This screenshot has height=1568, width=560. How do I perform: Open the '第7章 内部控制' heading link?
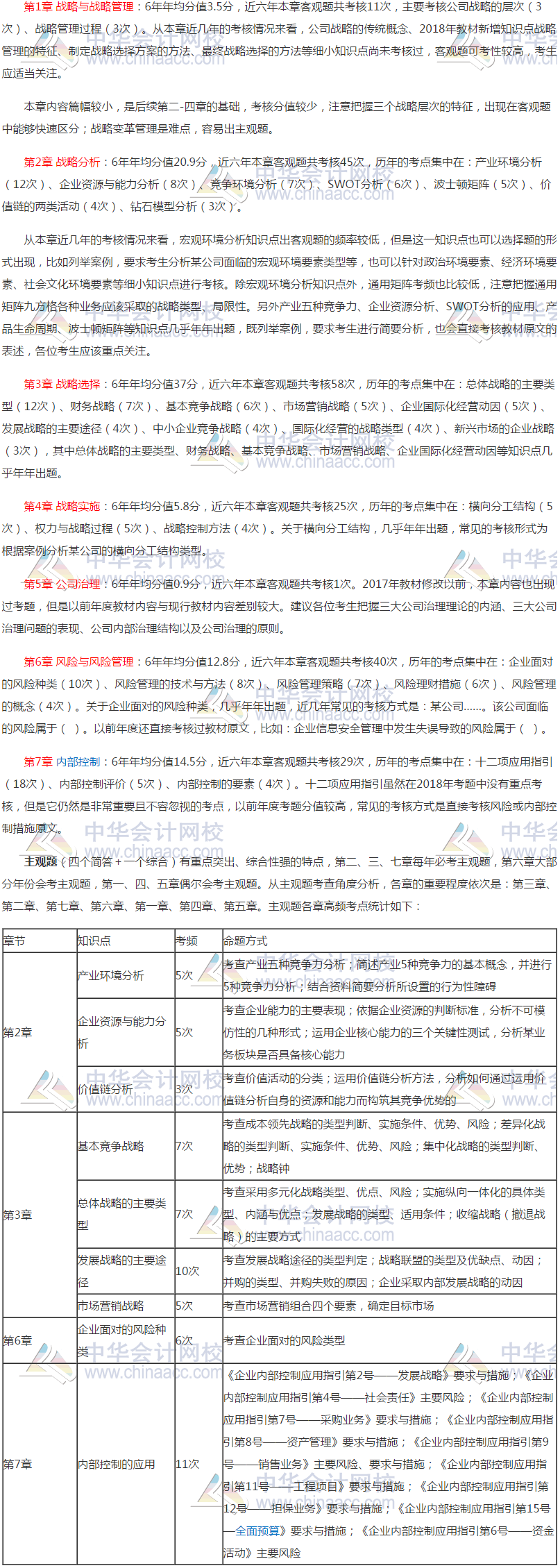tap(62, 762)
